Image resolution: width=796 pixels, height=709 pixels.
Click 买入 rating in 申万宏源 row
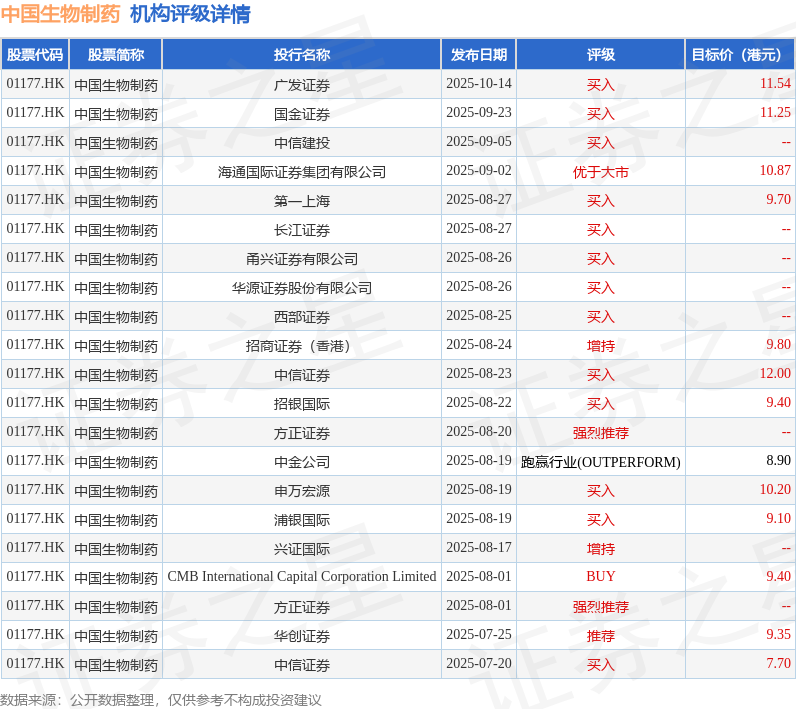[601, 490]
